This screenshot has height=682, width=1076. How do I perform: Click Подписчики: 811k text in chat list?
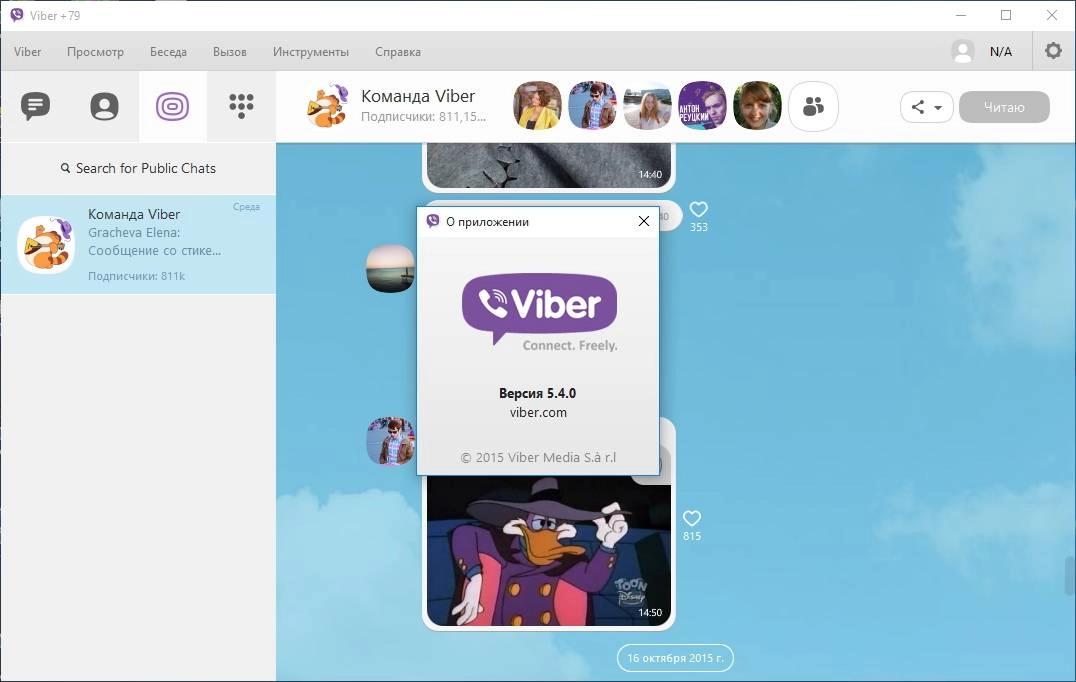(137, 276)
